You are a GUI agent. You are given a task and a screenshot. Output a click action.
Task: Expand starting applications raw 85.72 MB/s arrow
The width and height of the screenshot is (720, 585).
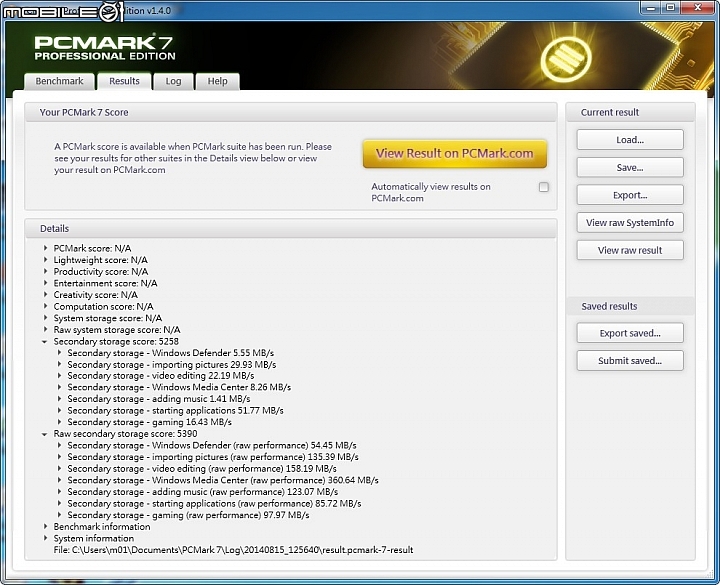(59, 503)
